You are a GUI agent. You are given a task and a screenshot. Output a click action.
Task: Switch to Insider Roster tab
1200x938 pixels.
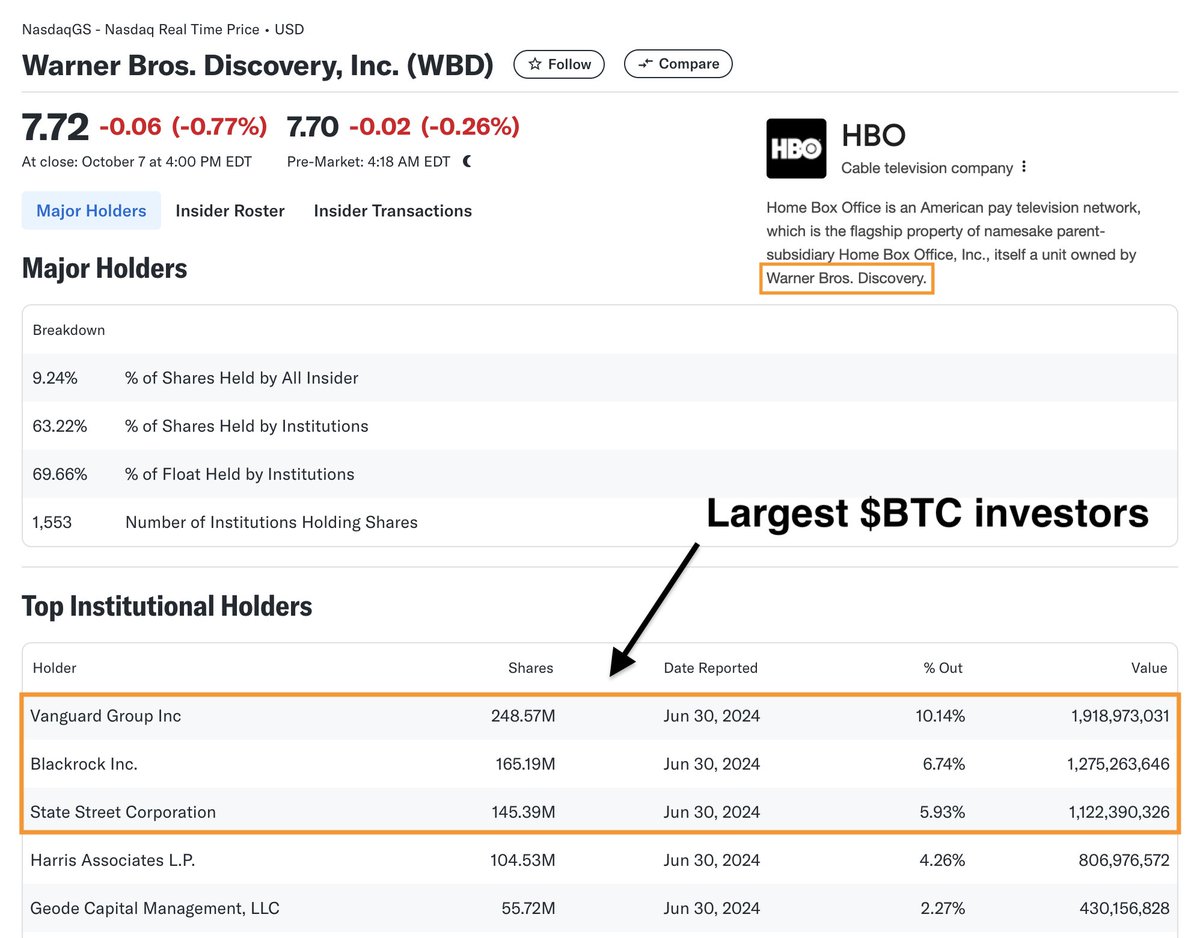click(x=230, y=211)
